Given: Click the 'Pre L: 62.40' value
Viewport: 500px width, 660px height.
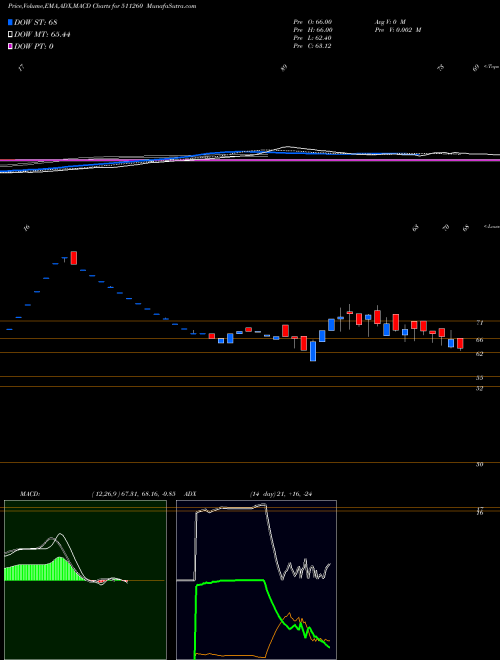Looking at the screenshot, I should coord(313,38).
